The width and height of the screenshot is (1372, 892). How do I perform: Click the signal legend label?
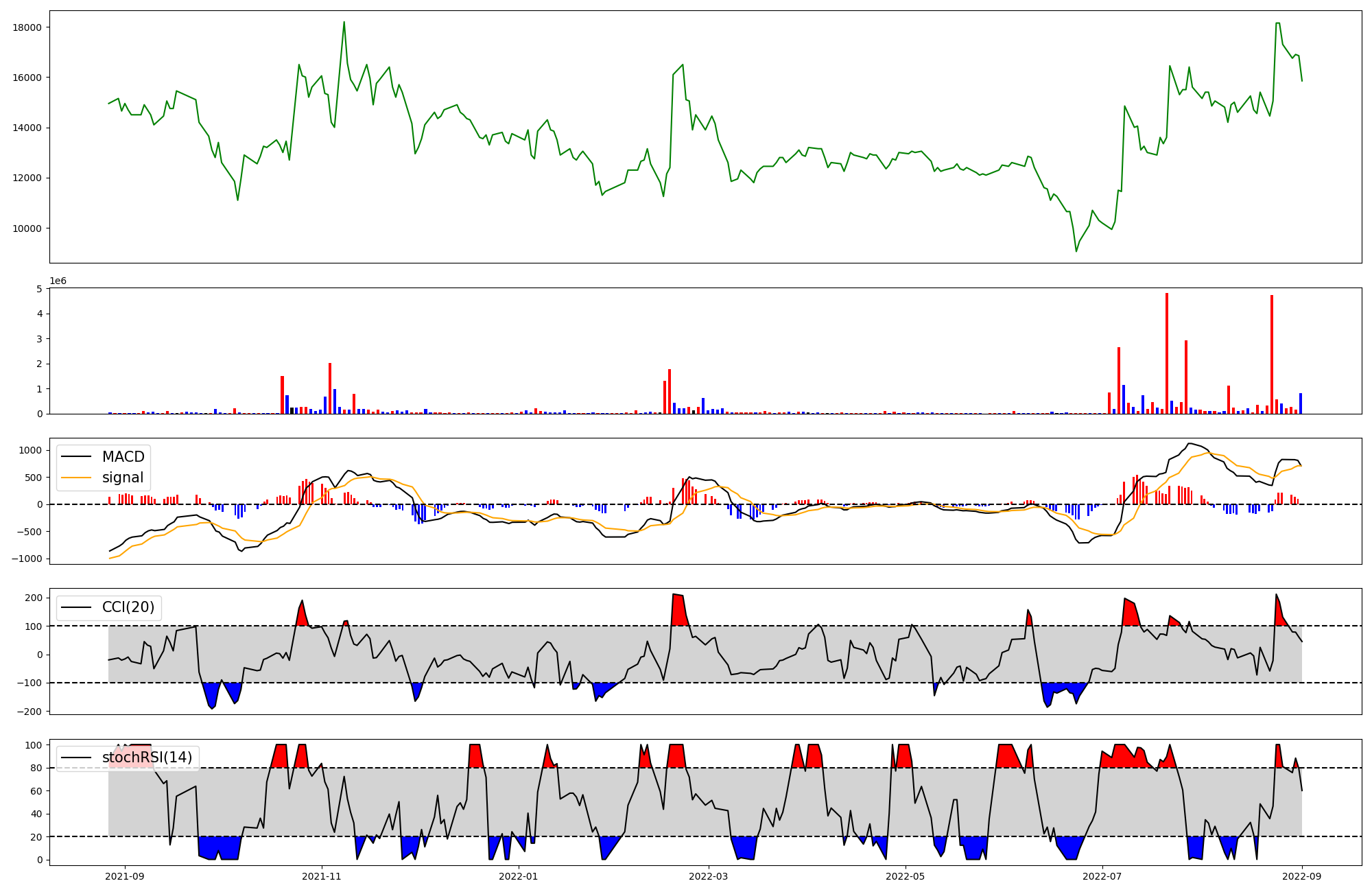pyautogui.click(x=123, y=478)
